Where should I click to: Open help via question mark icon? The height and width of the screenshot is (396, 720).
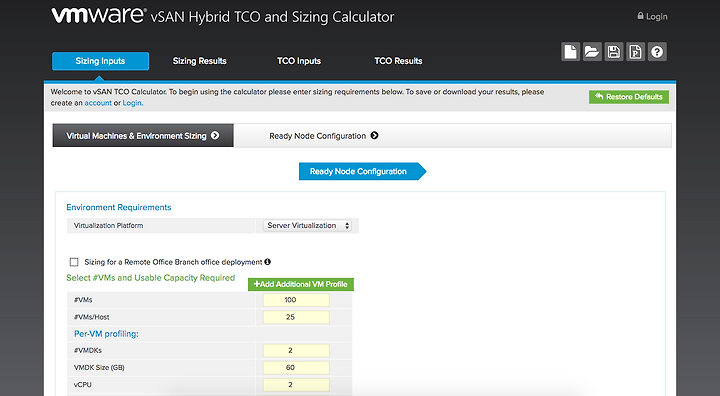657,52
